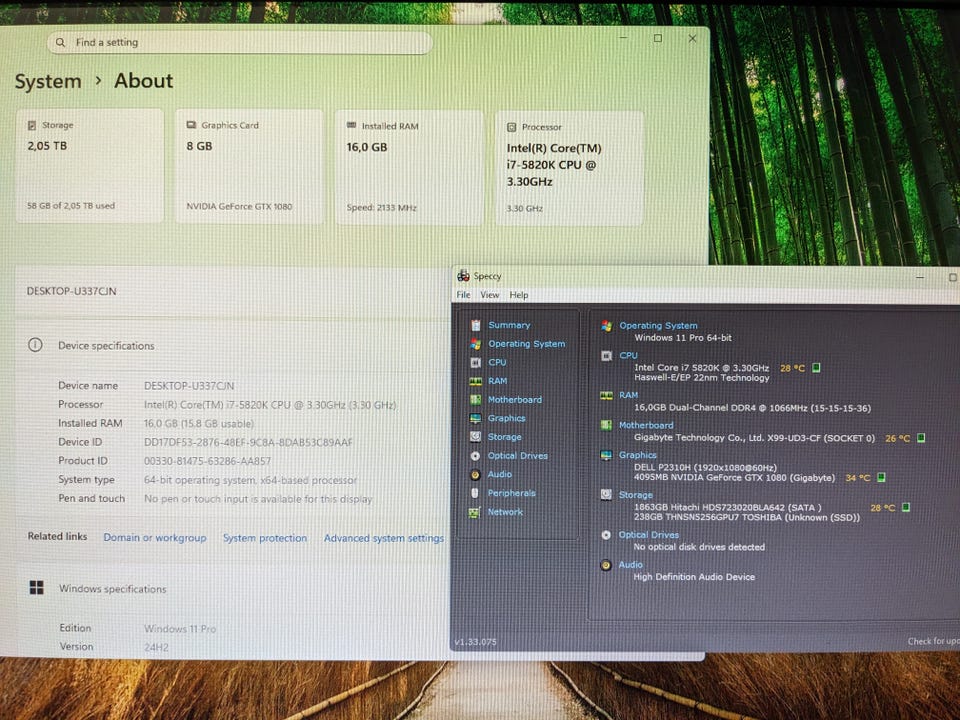Click the storage temperature indicator beside 28 °C

pos(906,508)
